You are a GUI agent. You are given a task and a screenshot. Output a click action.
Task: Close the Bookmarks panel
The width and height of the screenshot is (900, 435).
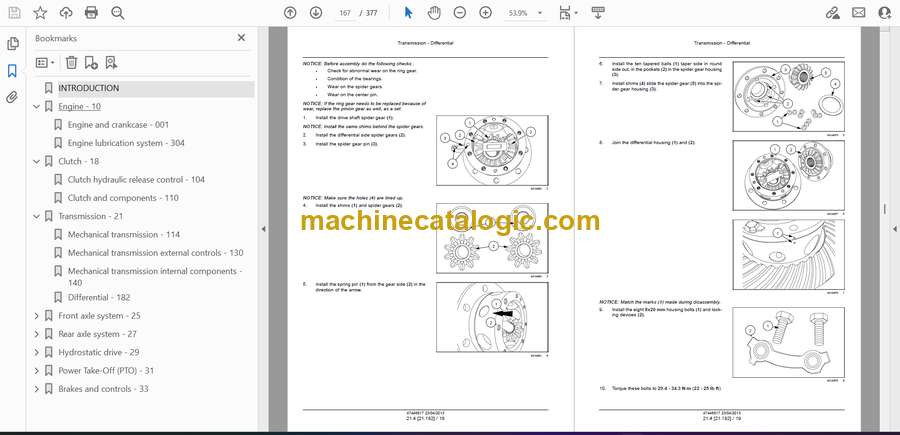(241, 38)
